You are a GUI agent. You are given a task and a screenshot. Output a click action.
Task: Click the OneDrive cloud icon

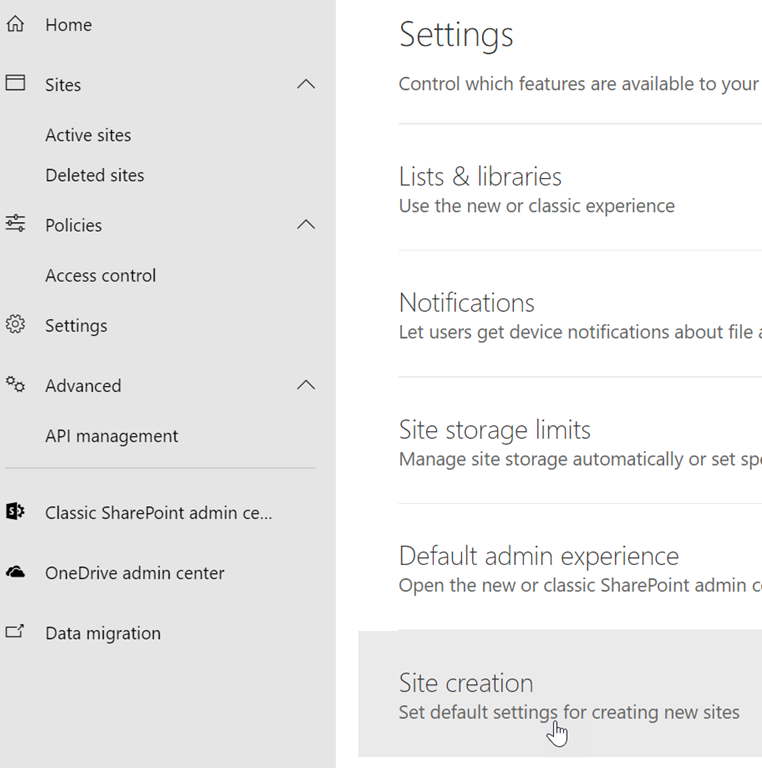point(15,573)
